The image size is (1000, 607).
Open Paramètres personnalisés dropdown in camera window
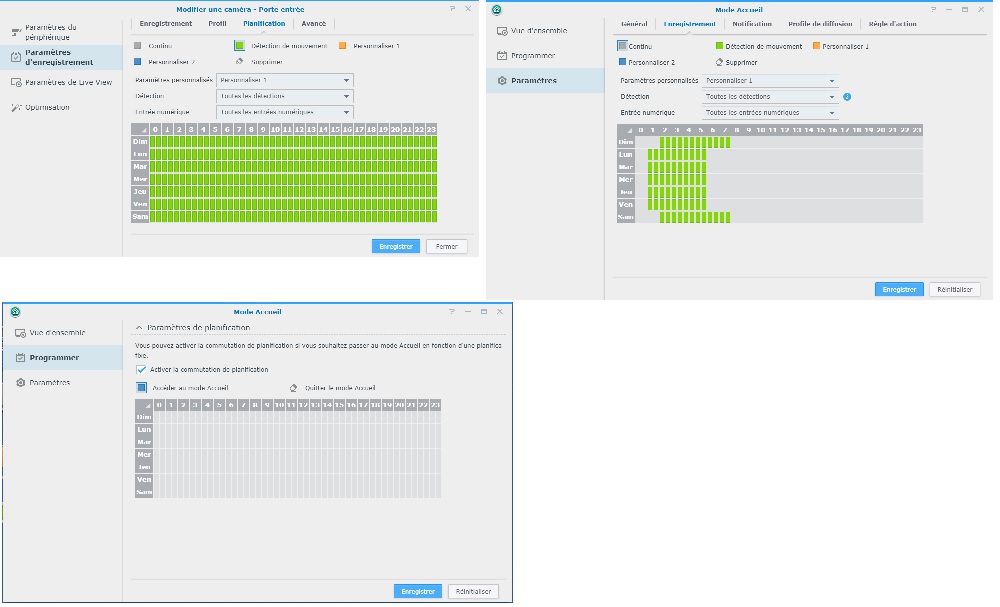285,80
